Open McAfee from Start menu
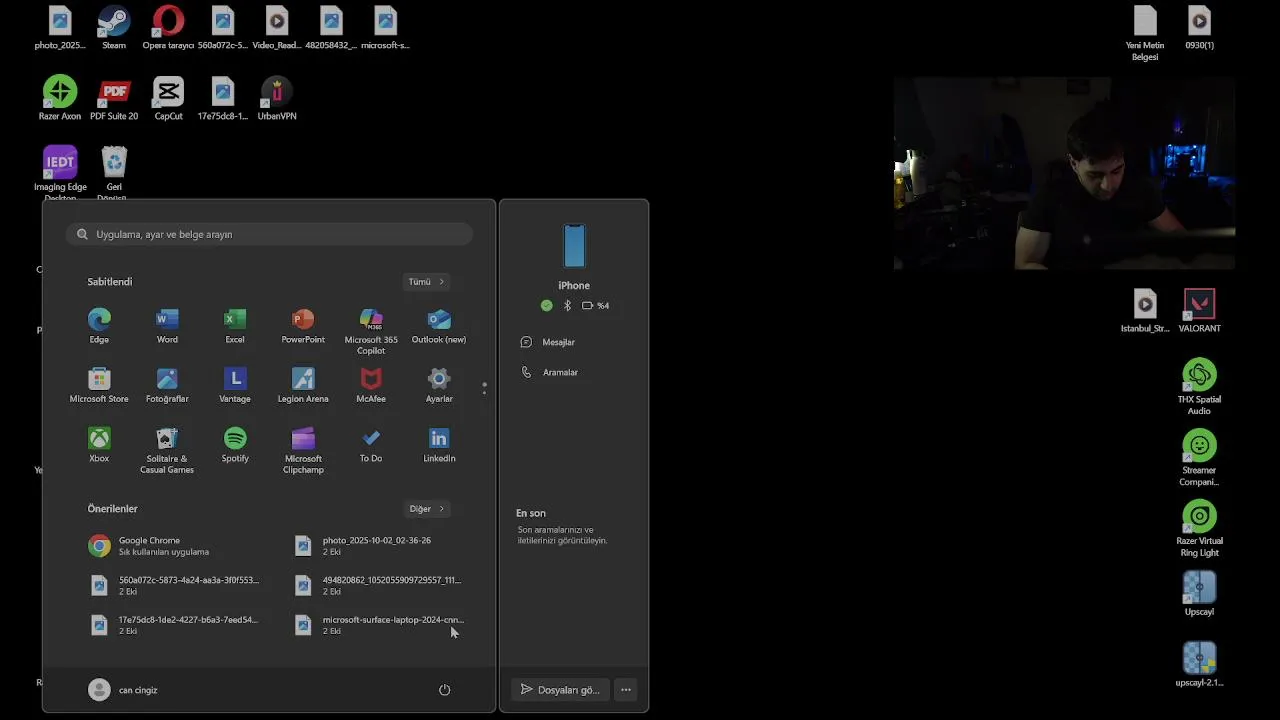 [x=371, y=386]
